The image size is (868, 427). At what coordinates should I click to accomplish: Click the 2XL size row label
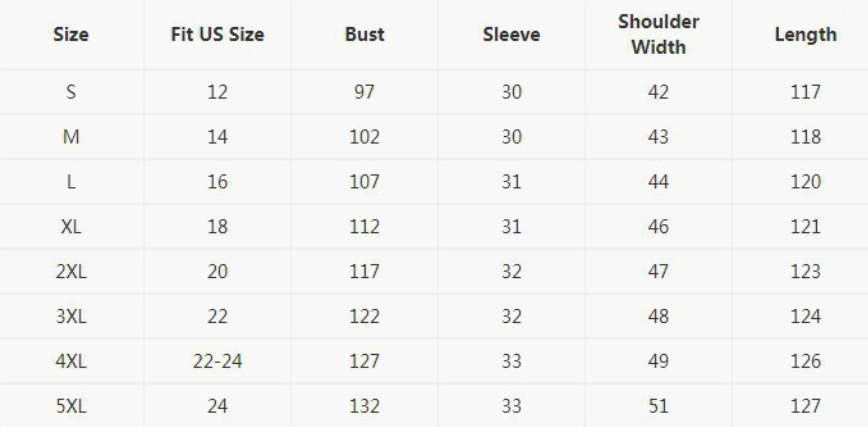pos(72,272)
